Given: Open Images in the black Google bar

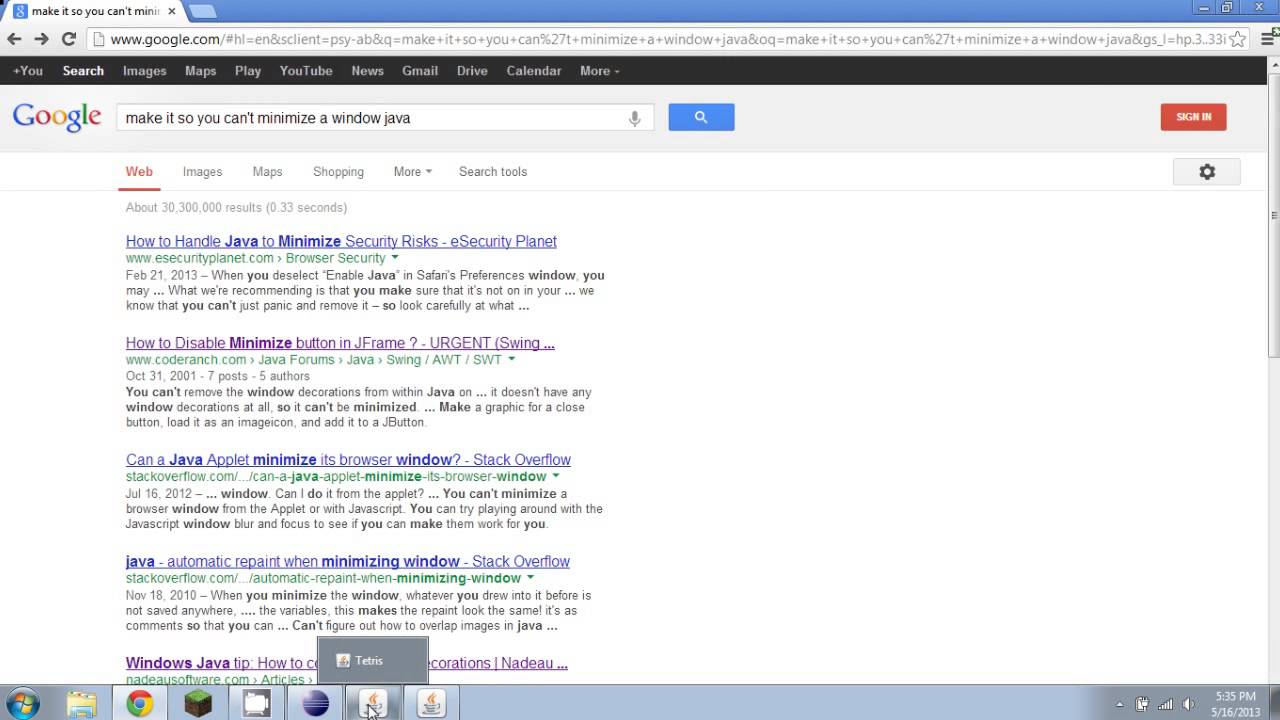Looking at the screenshot, I should click(145, 71).
